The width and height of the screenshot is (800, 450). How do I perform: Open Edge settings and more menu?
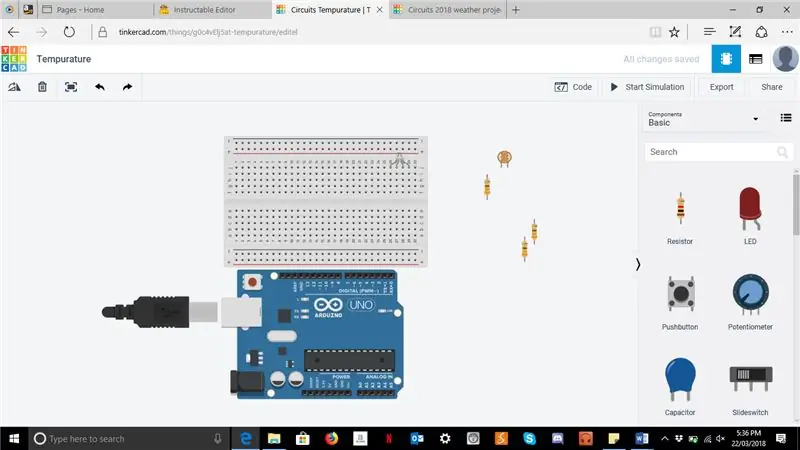(x=787, y=32)
